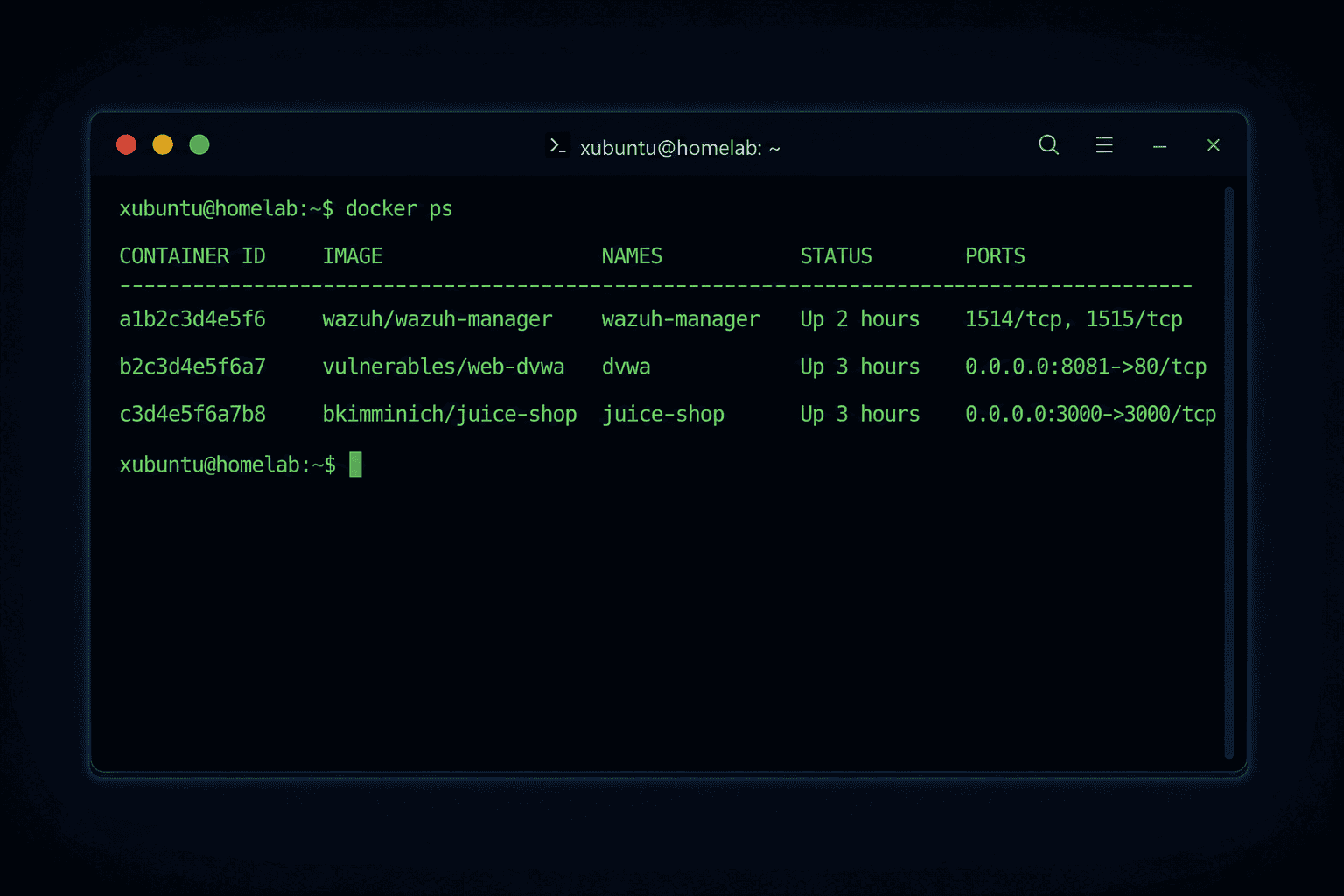Select the PORTS column header
Image resolution: width=1344 pixels, height=896 pixels.
click(995, 256)
